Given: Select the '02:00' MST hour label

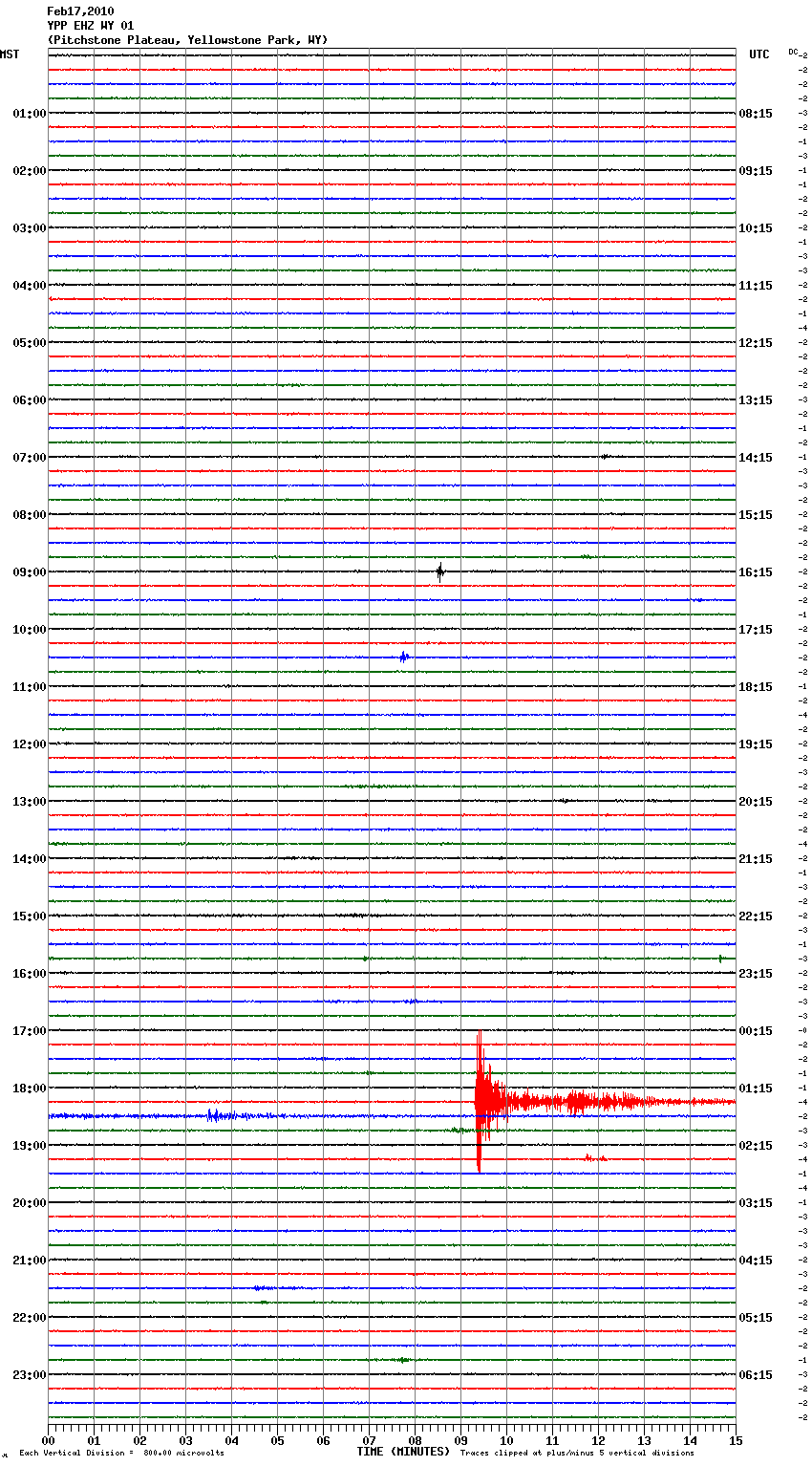Looking at the screenshot, I should click(29, 171).
